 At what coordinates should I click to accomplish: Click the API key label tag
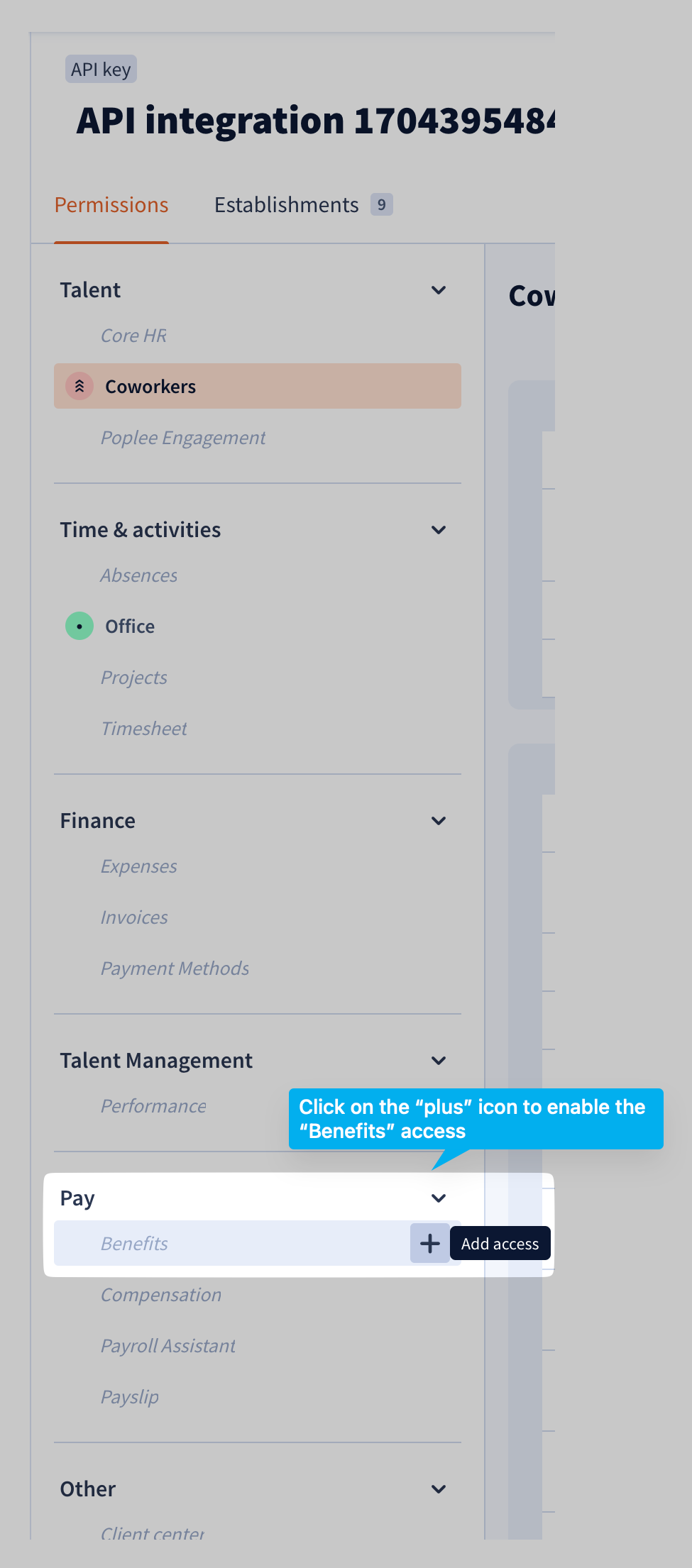pos(101,70)
